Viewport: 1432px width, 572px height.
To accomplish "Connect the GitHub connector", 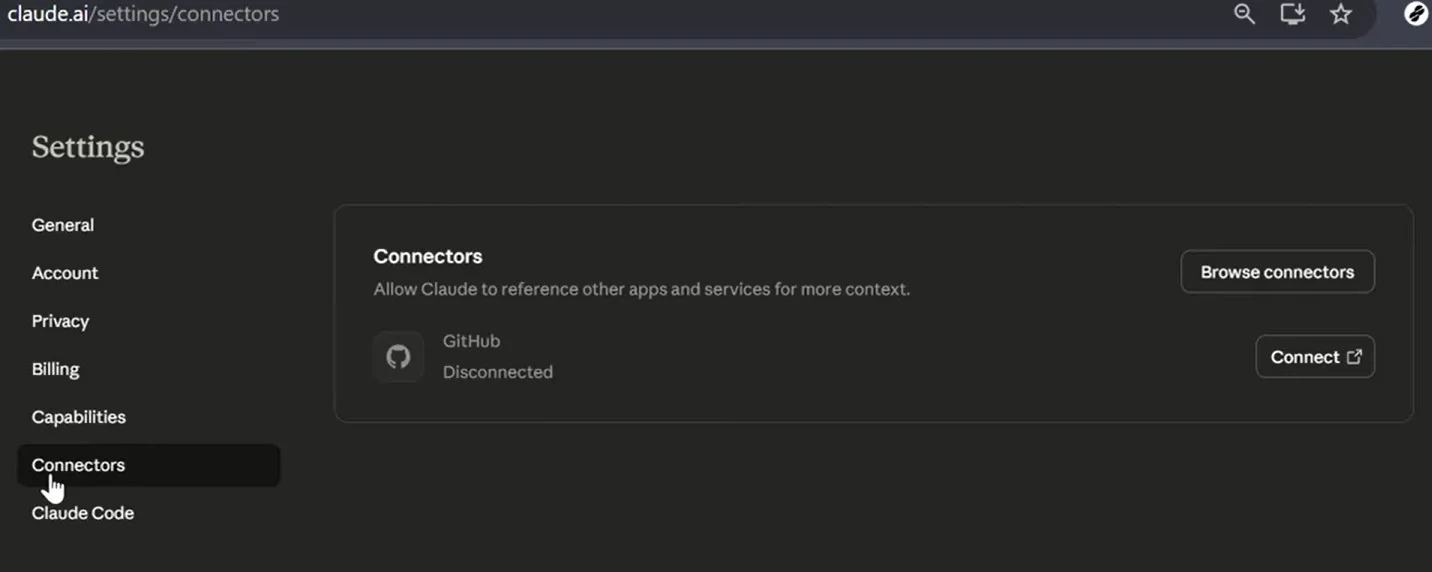I will click(x=1315, y=357).
